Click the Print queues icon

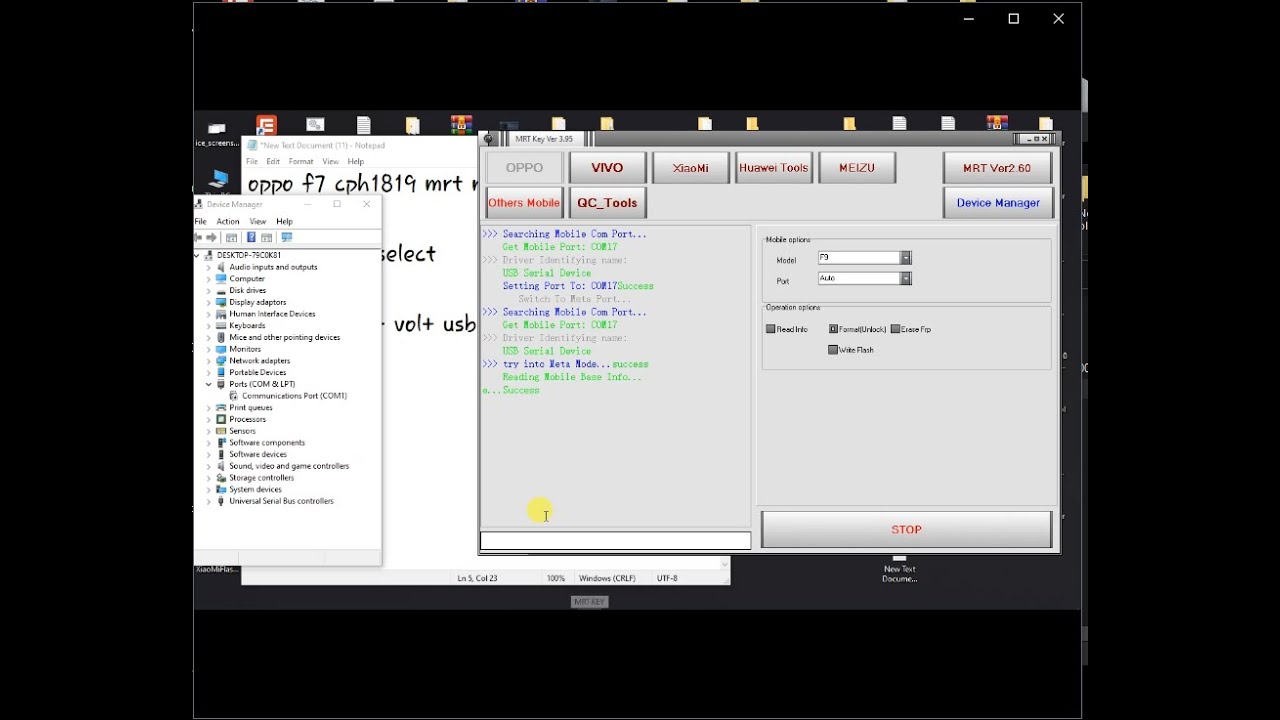(221, 407)
